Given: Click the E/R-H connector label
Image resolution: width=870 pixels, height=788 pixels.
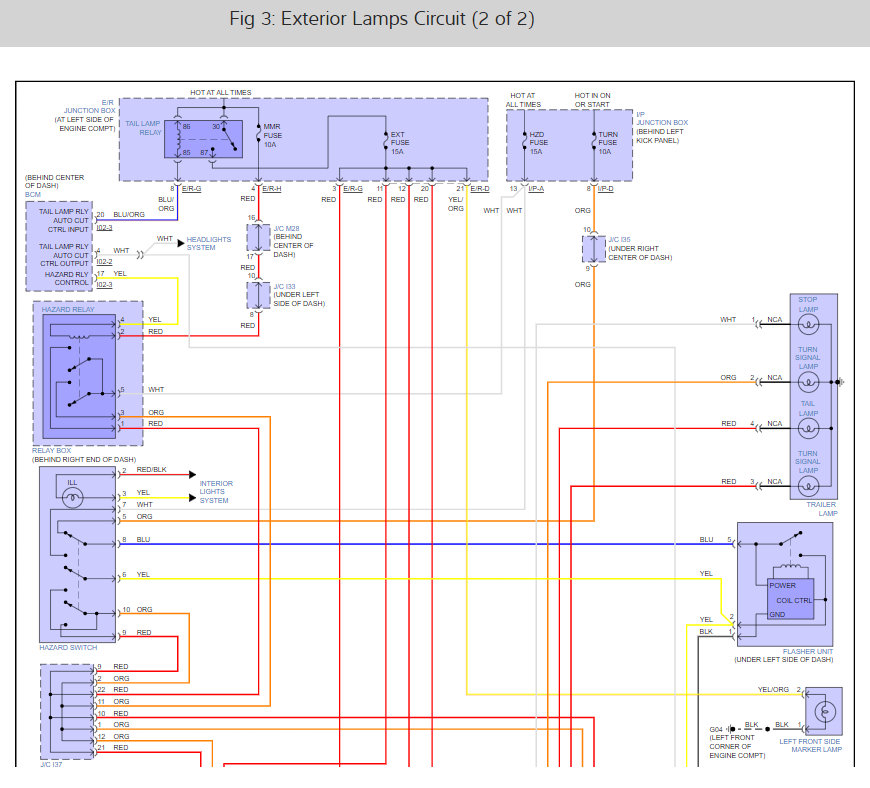Looking at the screenshot, I should click(272, 189).
